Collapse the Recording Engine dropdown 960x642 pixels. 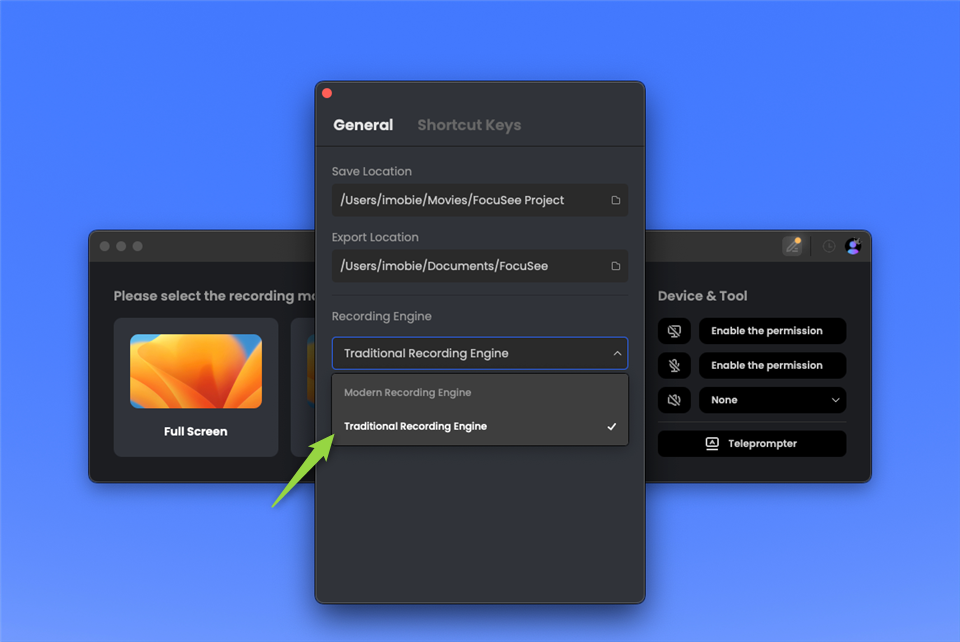tap(617, 353)
